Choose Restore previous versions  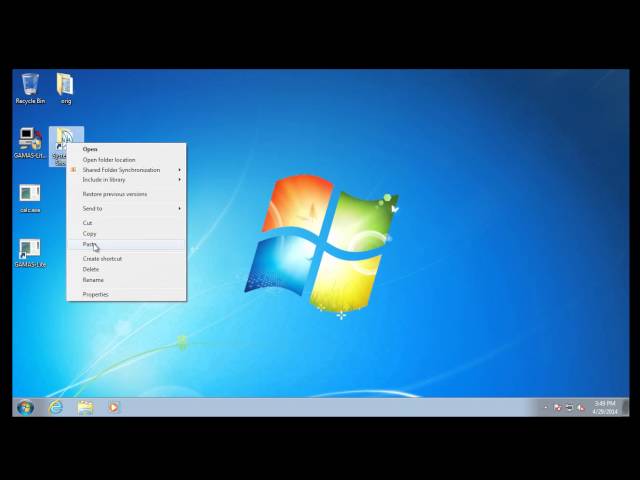click(127, 194)
